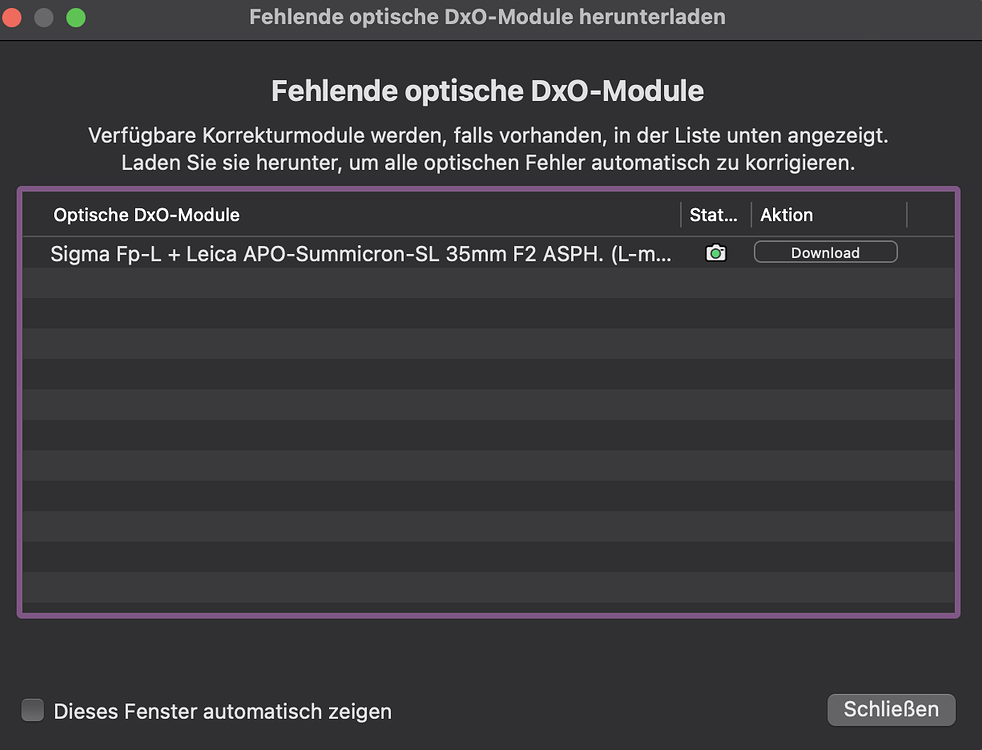Viewport: 982px width, 750px height.
Task: Click the "Optische DxO-Module" column header
Action: pos(146,214)
